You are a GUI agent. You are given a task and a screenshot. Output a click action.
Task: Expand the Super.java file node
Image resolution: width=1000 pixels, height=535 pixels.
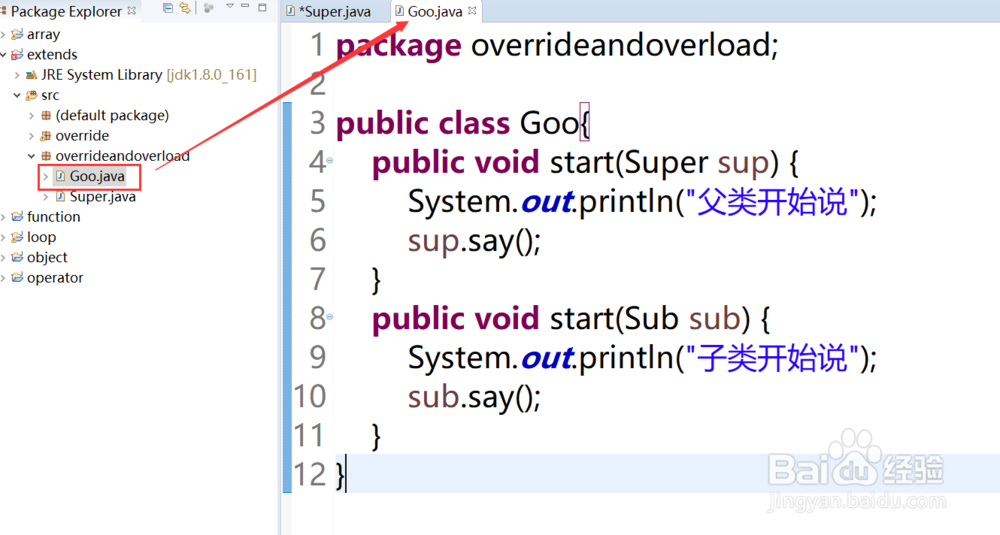coord(45,197)
